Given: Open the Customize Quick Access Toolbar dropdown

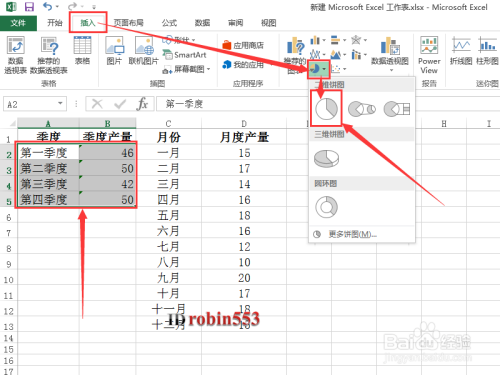Looking at the screenshot, I should tap(94, 7).
